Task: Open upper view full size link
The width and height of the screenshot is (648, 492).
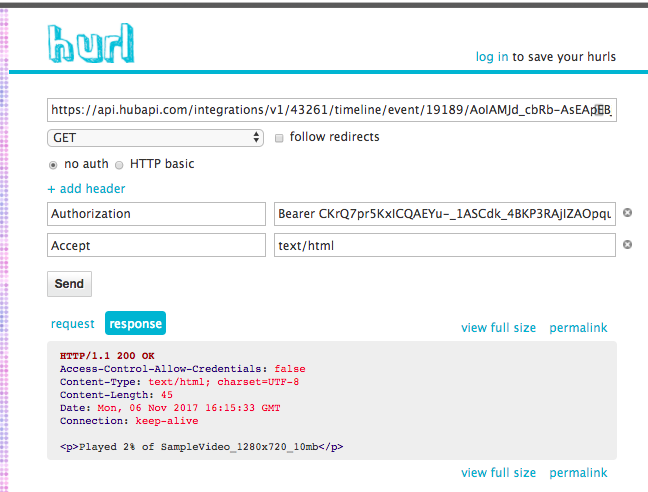Action: click(498, 328)
